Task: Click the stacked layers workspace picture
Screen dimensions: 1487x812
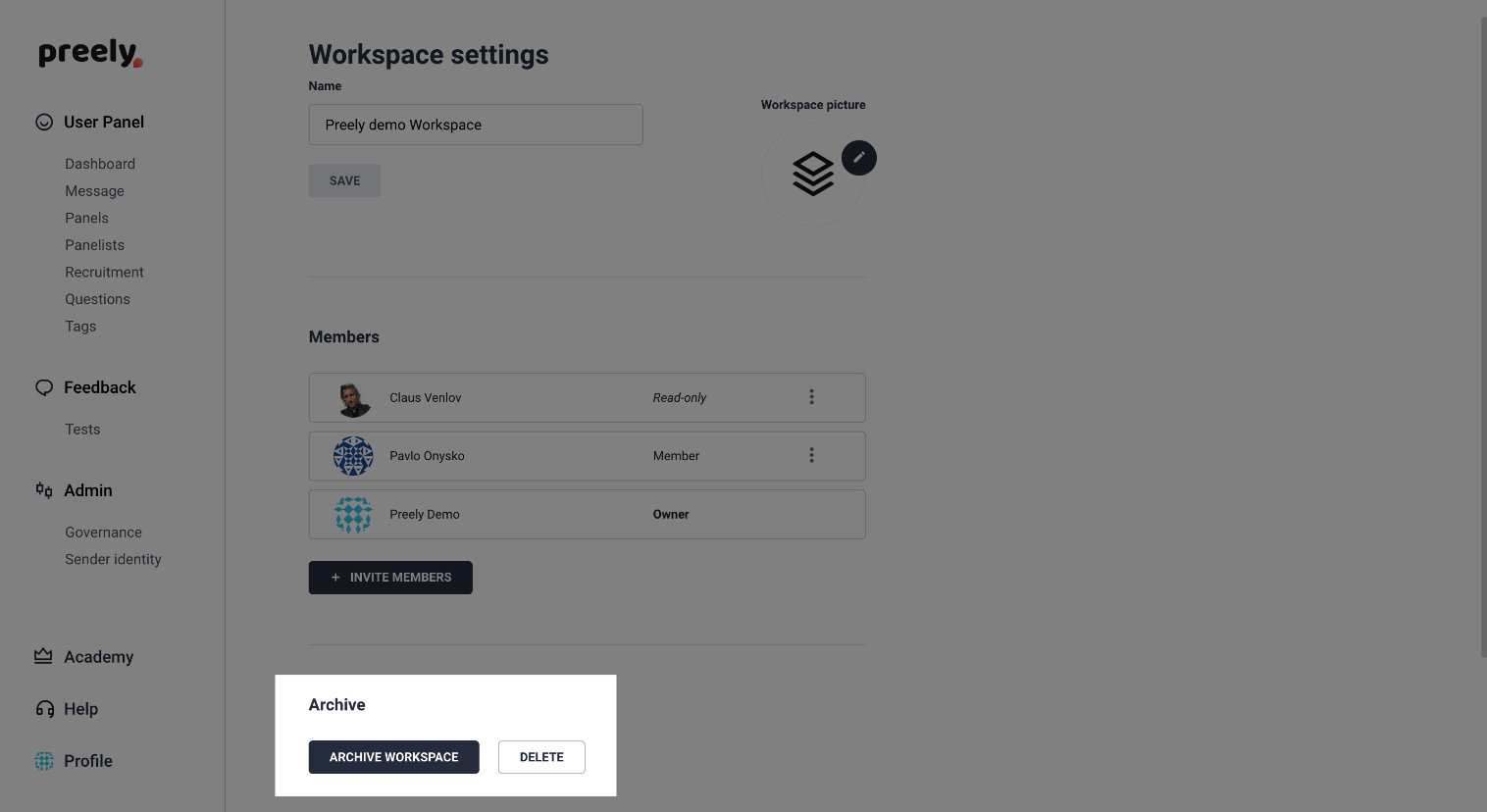Action: [x=813, y=175]
